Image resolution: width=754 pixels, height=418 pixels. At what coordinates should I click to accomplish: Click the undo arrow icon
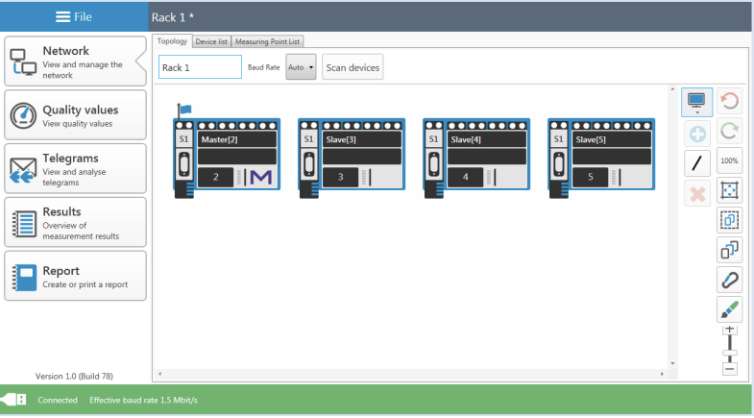[729, 101]
